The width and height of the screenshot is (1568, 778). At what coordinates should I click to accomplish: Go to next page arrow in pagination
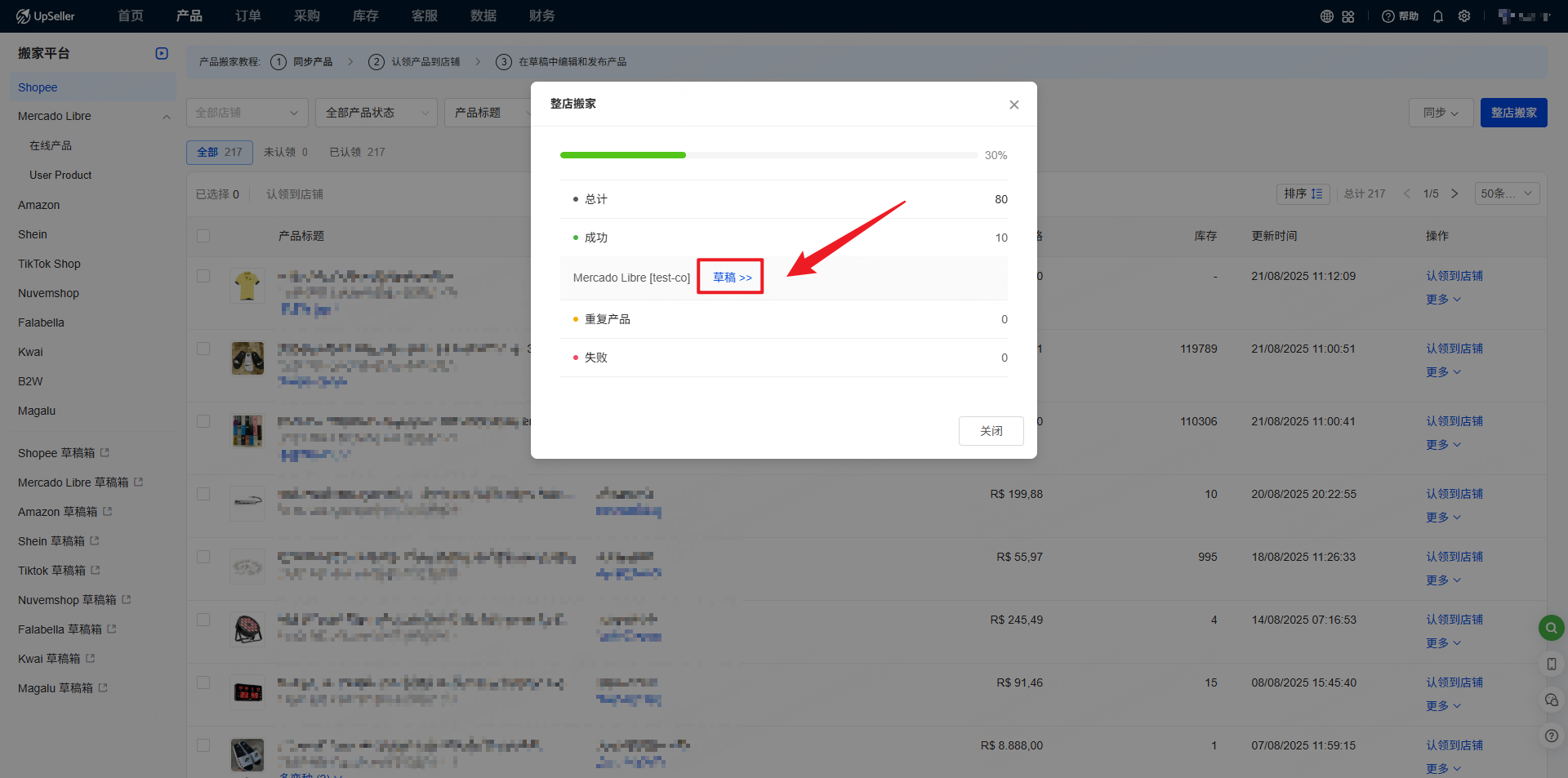click(1454, 193)
